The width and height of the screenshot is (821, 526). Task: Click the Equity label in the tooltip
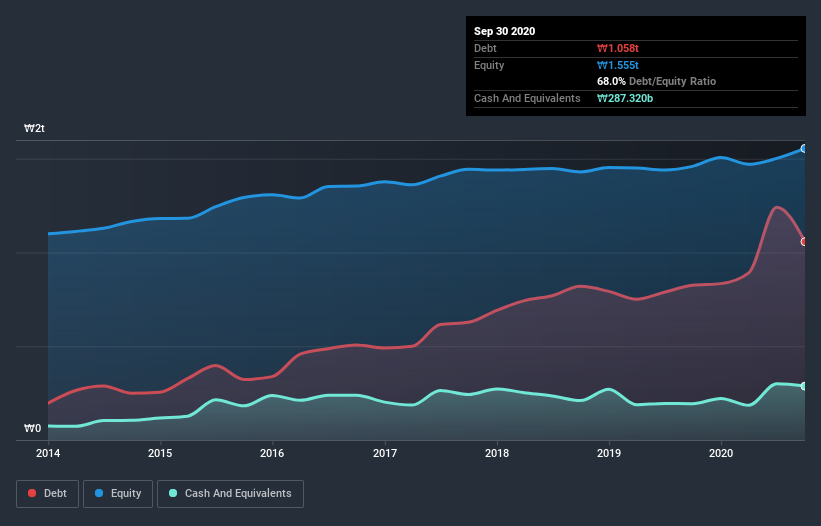point(489,65)
